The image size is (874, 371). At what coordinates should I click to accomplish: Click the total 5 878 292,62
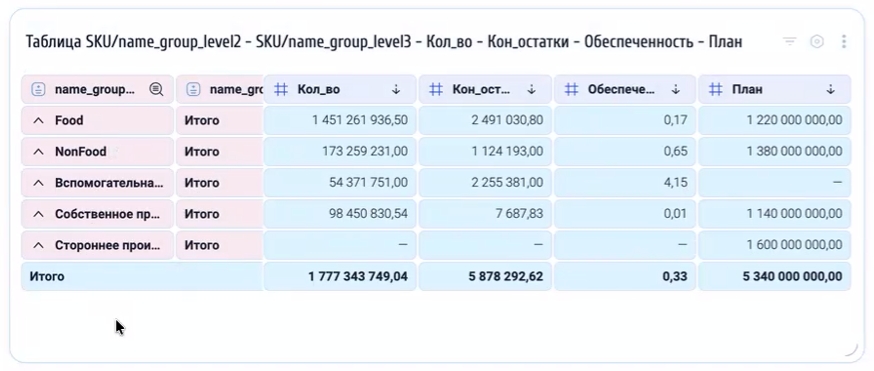pyautogui.click(x=506, y=276)
